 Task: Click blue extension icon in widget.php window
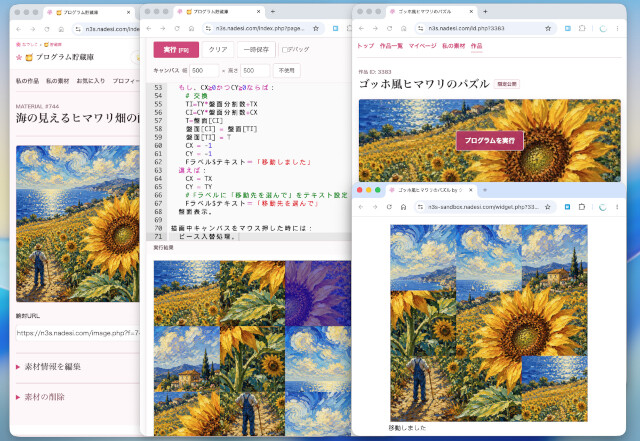click(x=567, y=207)
